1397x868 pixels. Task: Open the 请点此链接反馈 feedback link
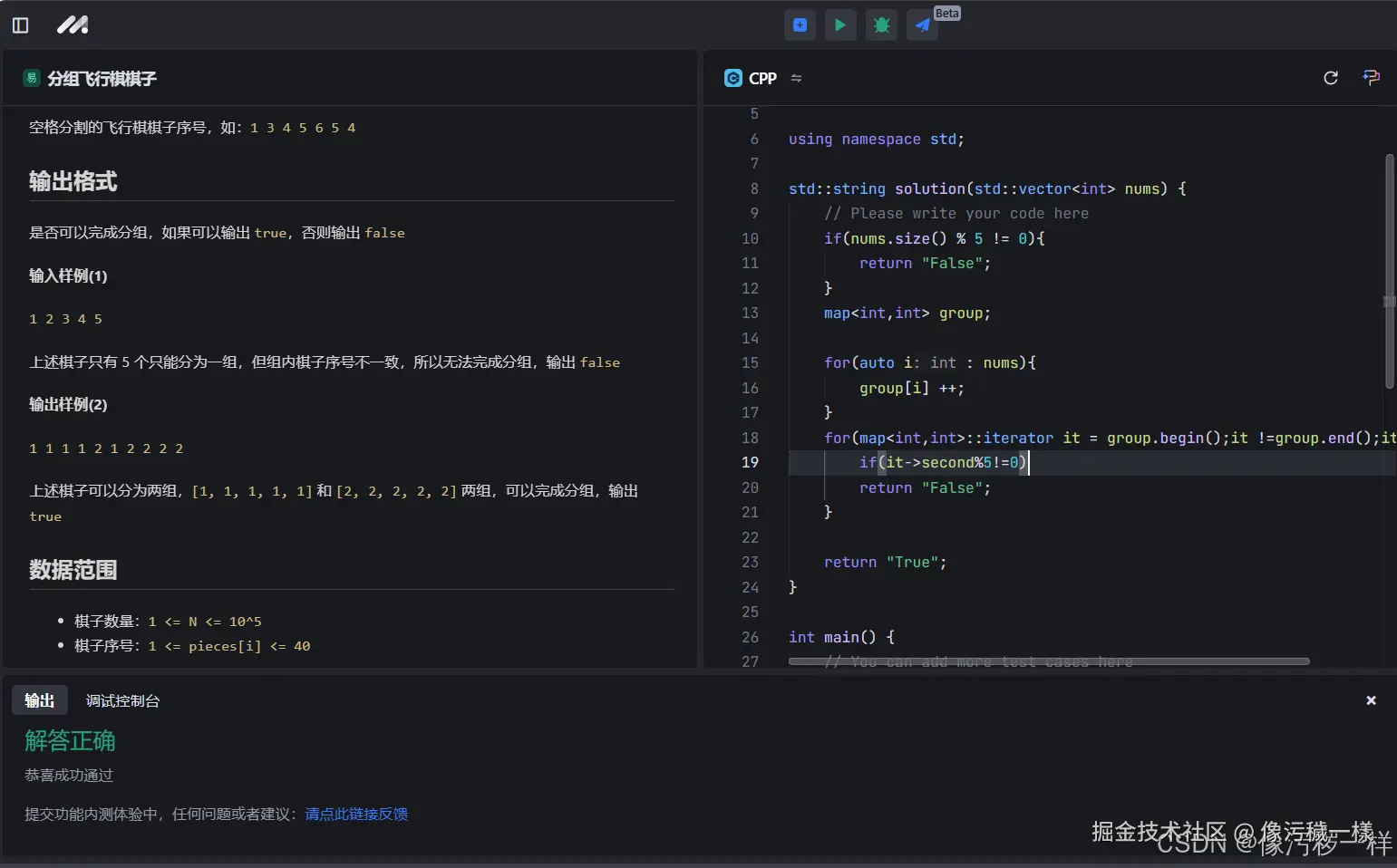356,814
